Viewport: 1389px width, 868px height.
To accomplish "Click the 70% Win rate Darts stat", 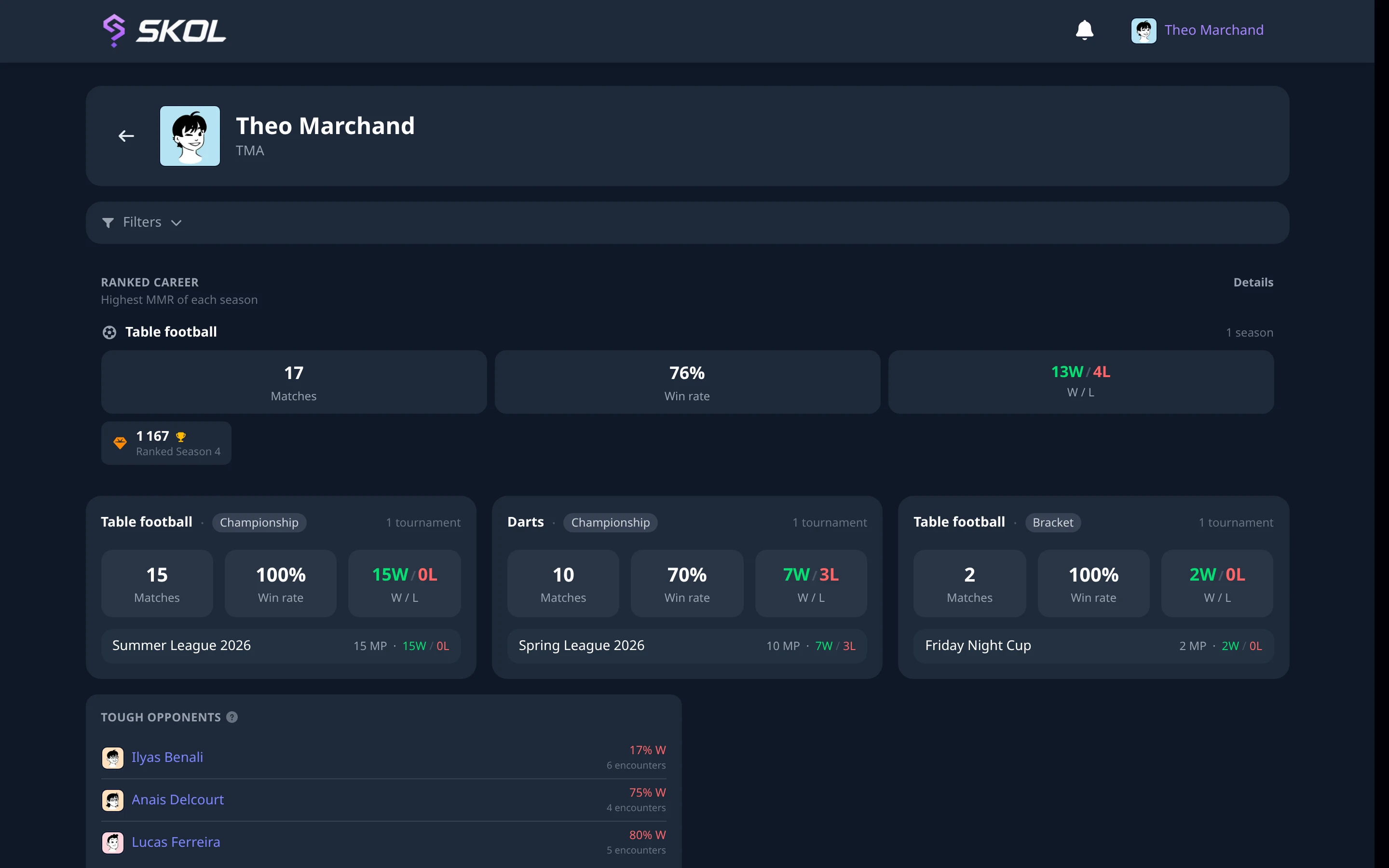I will 687,584.
